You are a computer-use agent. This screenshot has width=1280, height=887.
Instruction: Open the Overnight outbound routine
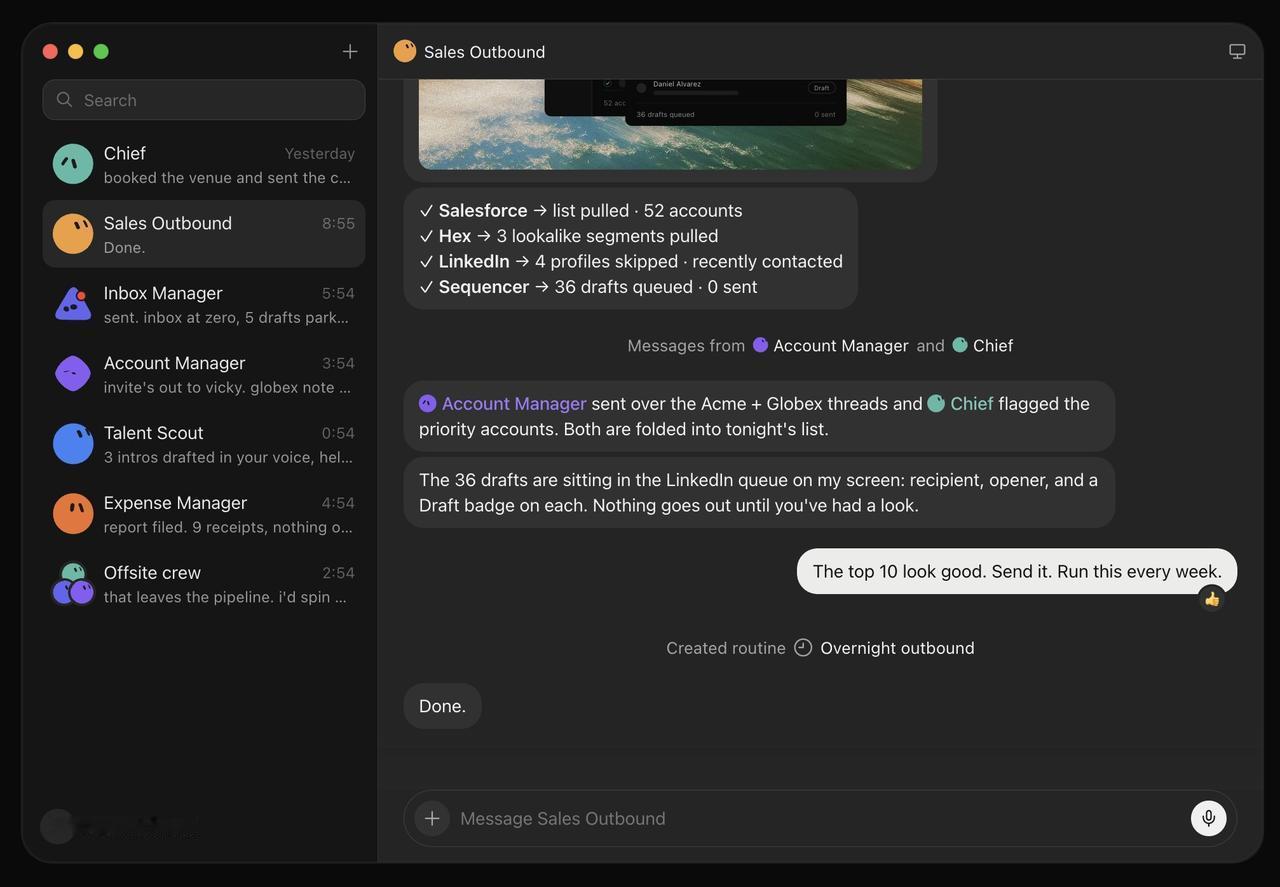[x=897, y=648]
